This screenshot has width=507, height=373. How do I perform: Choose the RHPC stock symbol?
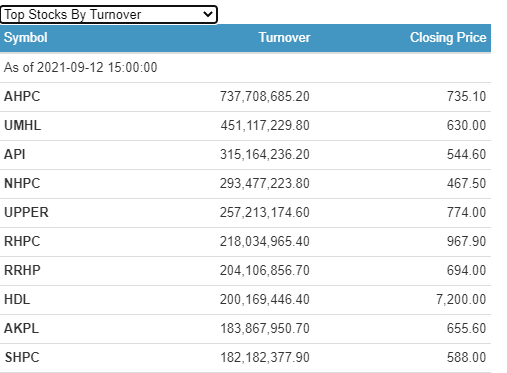[22, 241]
